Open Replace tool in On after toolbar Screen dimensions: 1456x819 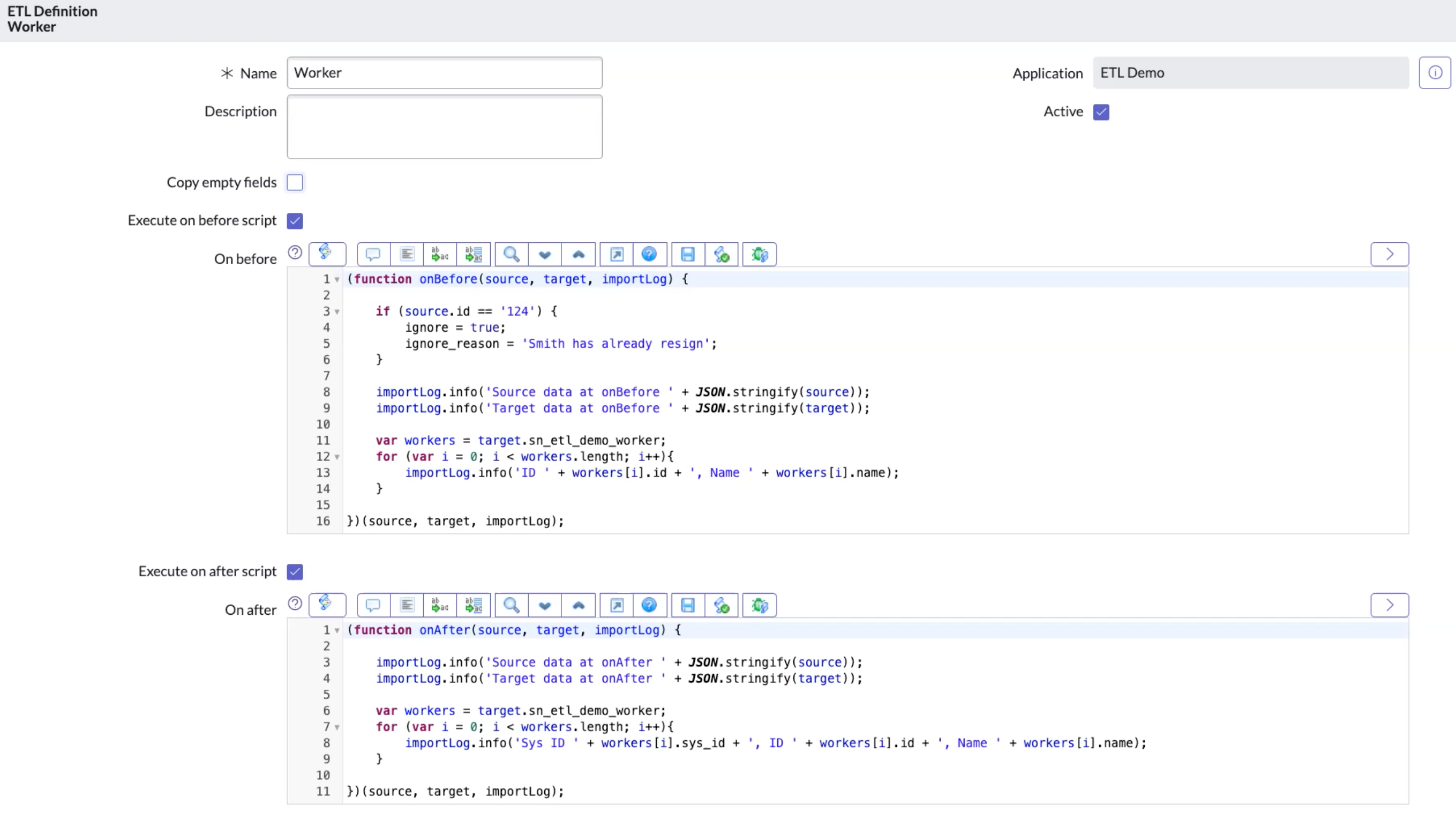pos(440,605)
